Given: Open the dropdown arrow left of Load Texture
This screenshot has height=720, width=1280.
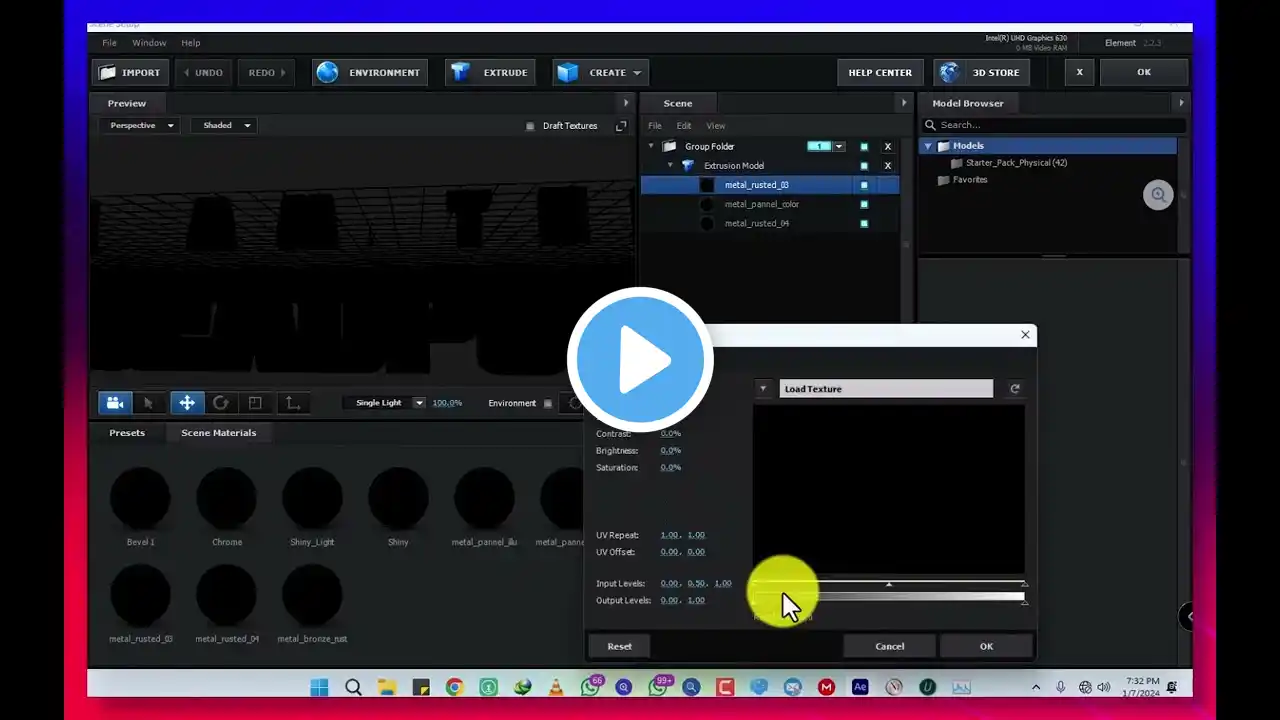Looking at the screenshot, I should click(x=763, y=389).
